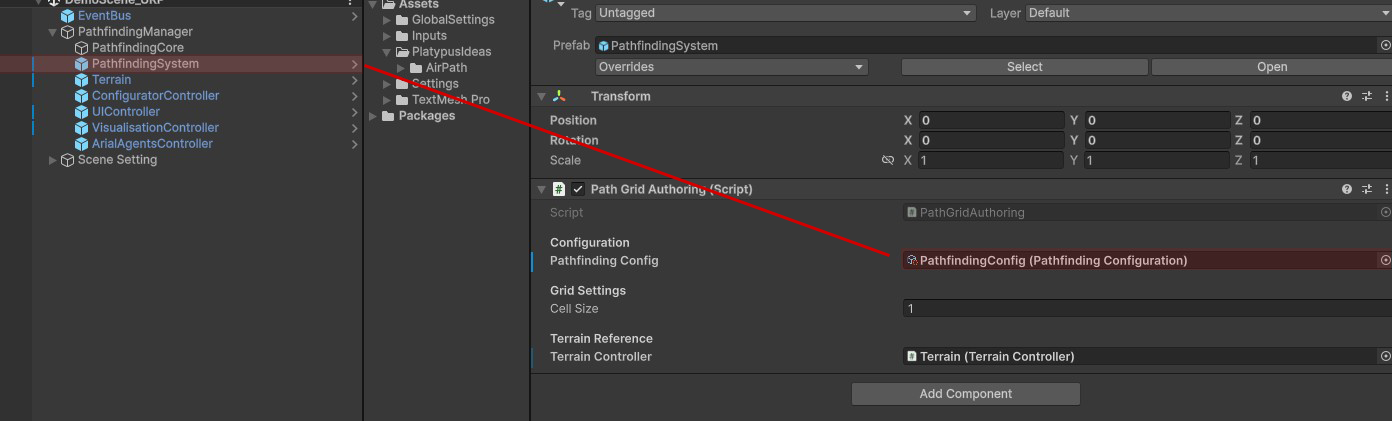This screenshot has height=421, width=1392.
Task: Collapse the Transform component foldout
Action: [541, 97]
